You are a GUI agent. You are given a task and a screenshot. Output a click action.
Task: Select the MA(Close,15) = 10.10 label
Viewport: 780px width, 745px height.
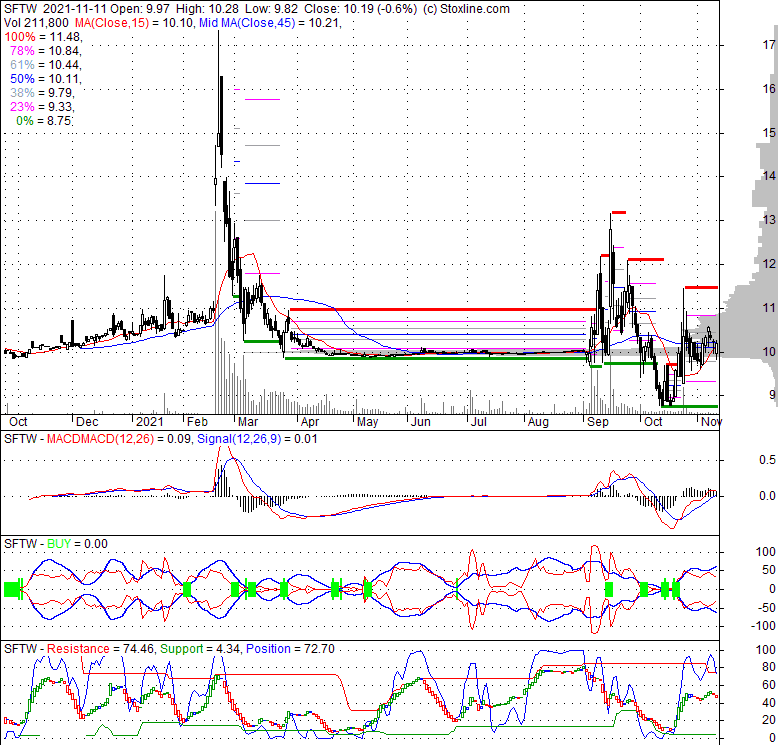click(134, 23)
